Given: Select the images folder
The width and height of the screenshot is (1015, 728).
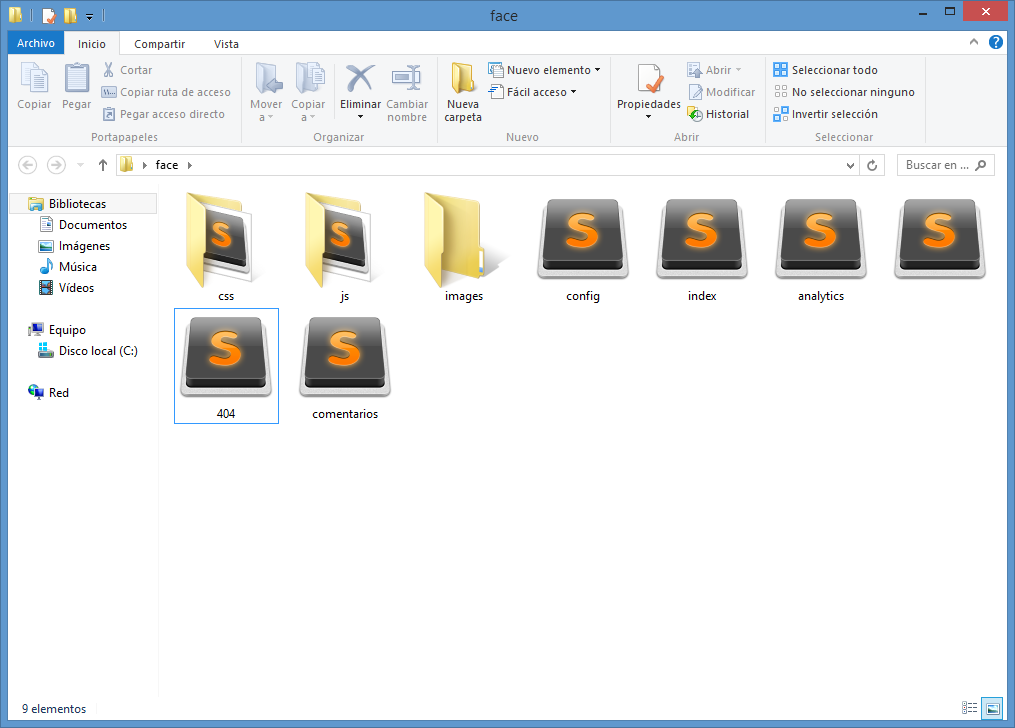Looking at the screenshot, I should (463, 247).
